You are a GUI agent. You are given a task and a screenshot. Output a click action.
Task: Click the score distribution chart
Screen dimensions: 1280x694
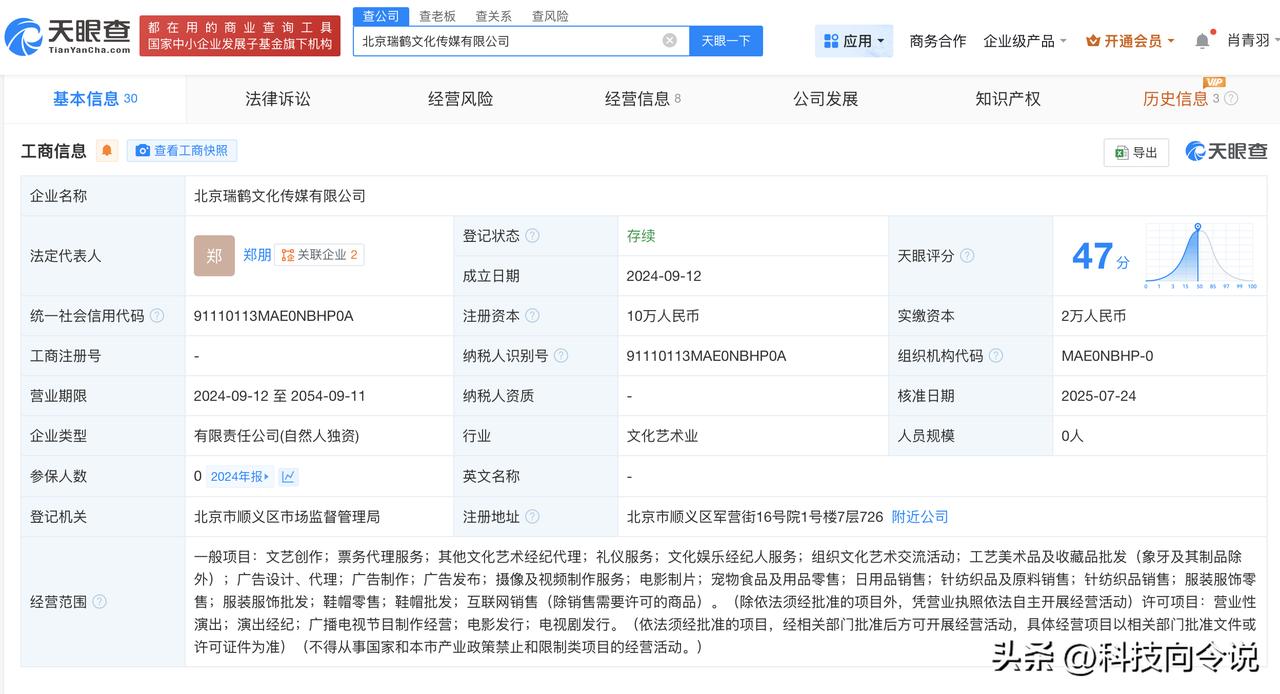coord(1199,256)
